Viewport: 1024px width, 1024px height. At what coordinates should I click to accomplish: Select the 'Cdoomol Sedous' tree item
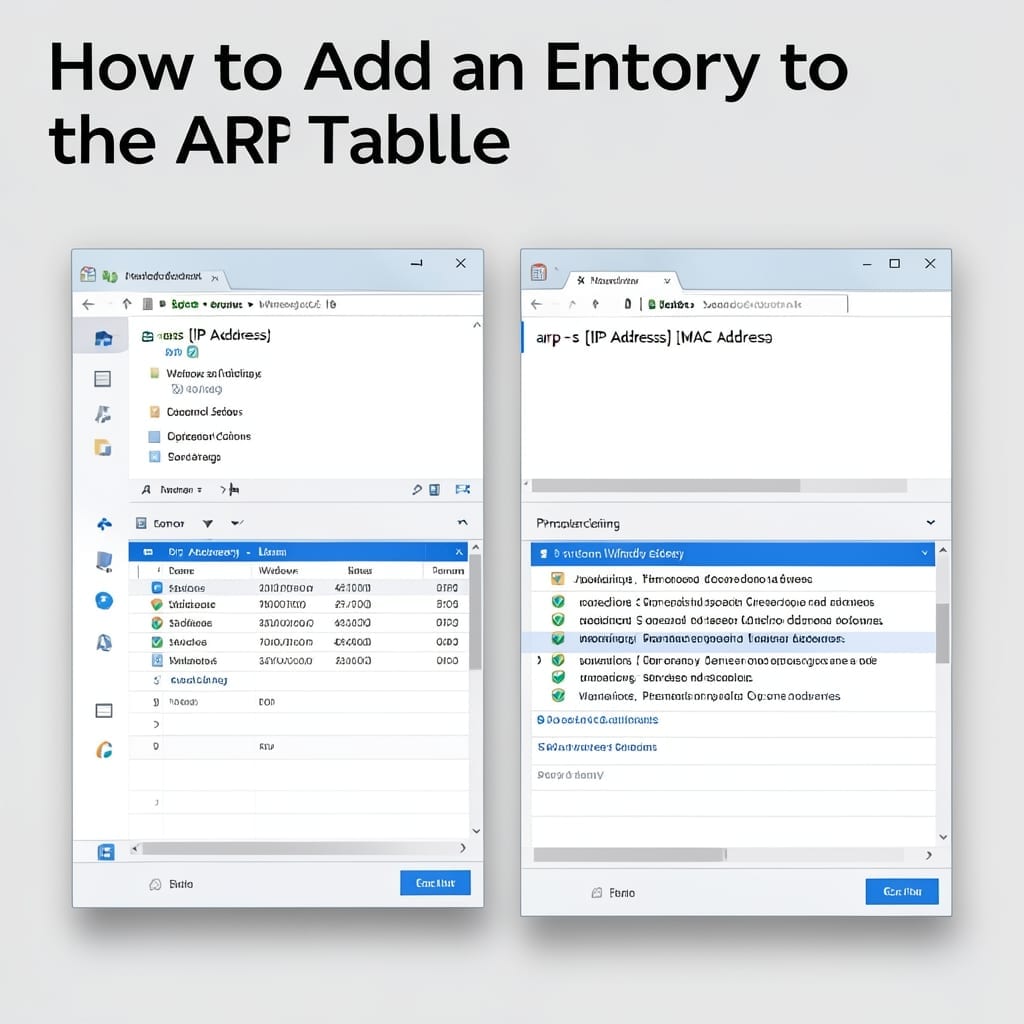click(x=204, y=412)
